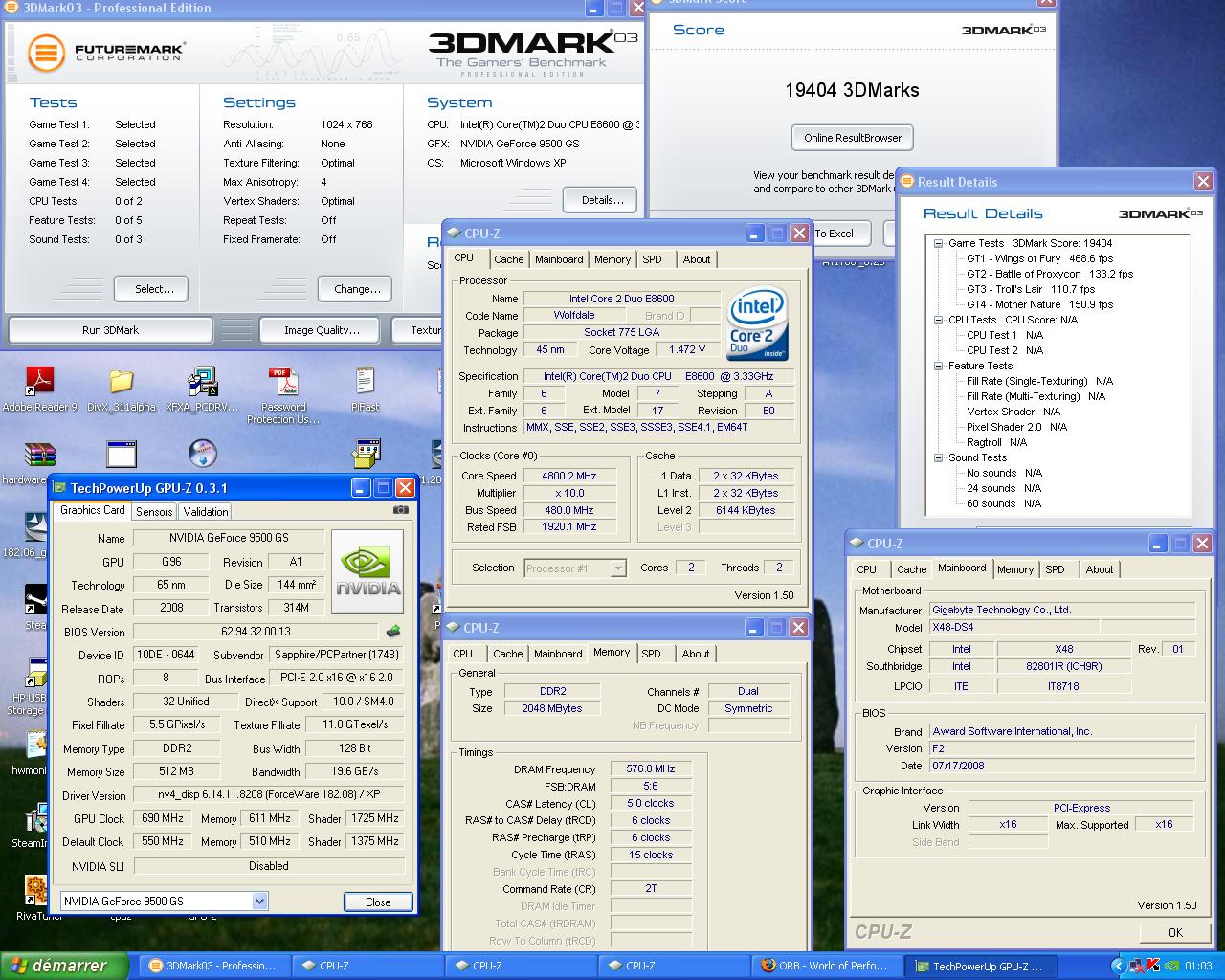Viewport: 1225px width, 980px height.
Task: Open the NVIDIA tray icon
Action: pyautogui.click(x=1171, y=966)
